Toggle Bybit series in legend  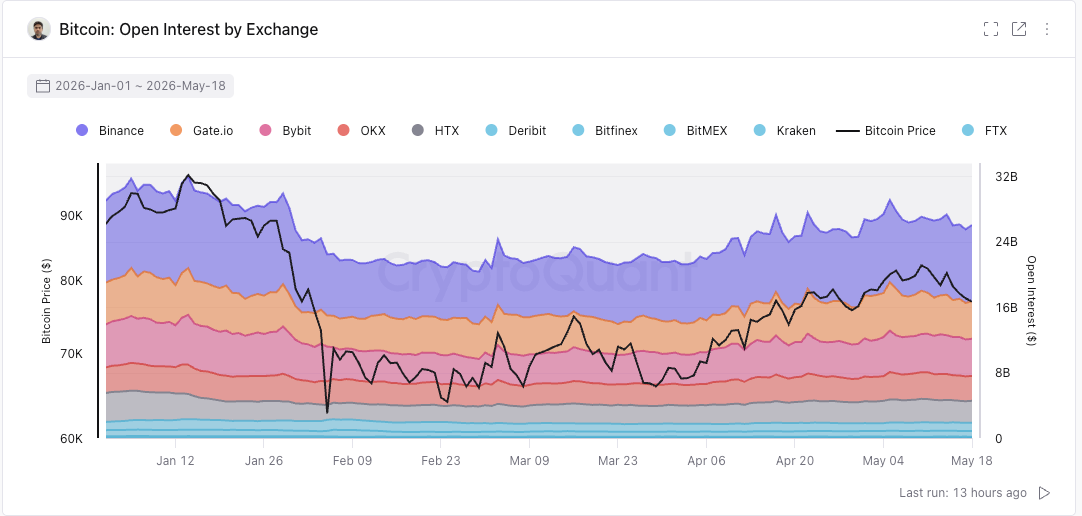pyautogui.click(x=285, y=130)
